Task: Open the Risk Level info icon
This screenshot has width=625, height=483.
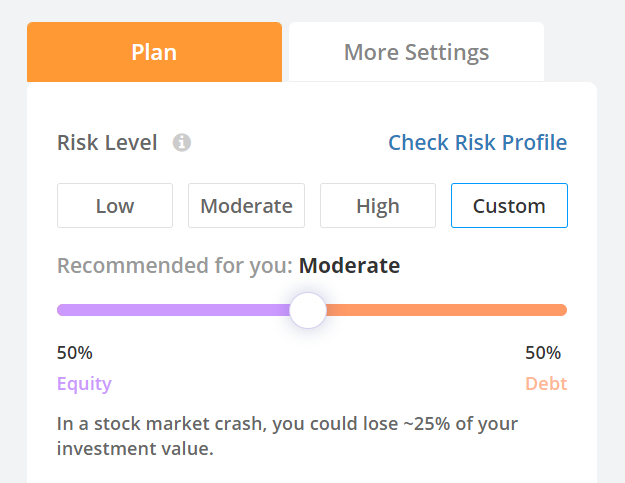Action: tap(181, 143)
